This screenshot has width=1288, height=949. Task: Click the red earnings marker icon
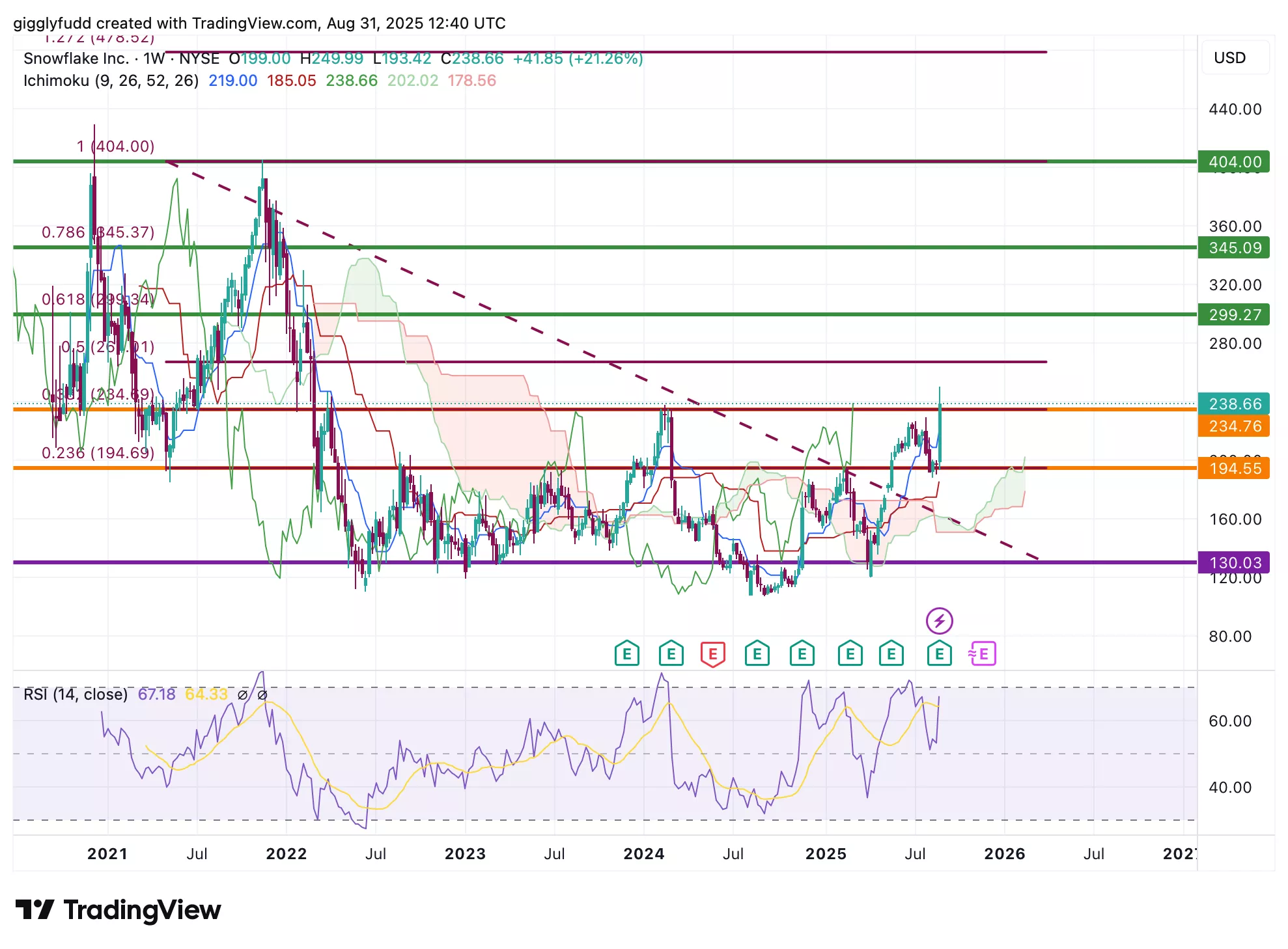[x=712, y=653]
